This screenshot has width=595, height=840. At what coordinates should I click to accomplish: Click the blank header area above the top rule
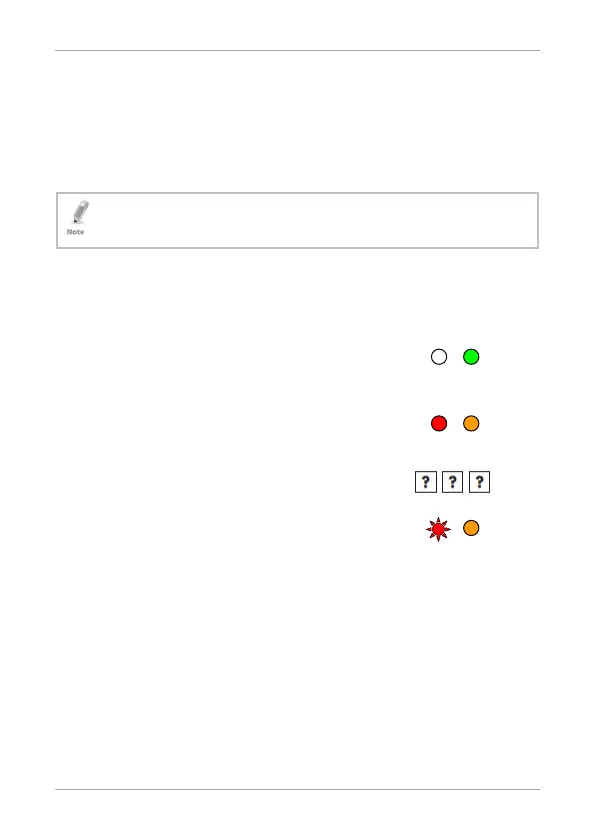pos(297,25)
